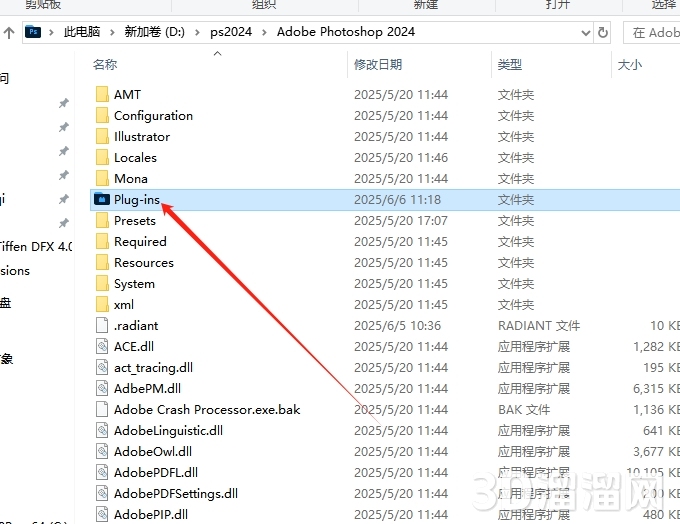Image resolution: width=680 pixels, height=524 pixels.
Task: Click the Configuration folder name
Action: pos(153,116)
